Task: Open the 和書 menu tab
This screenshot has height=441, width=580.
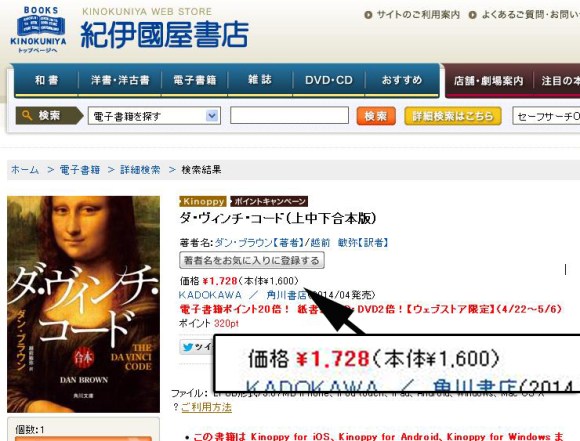Action: coord(47,80)
